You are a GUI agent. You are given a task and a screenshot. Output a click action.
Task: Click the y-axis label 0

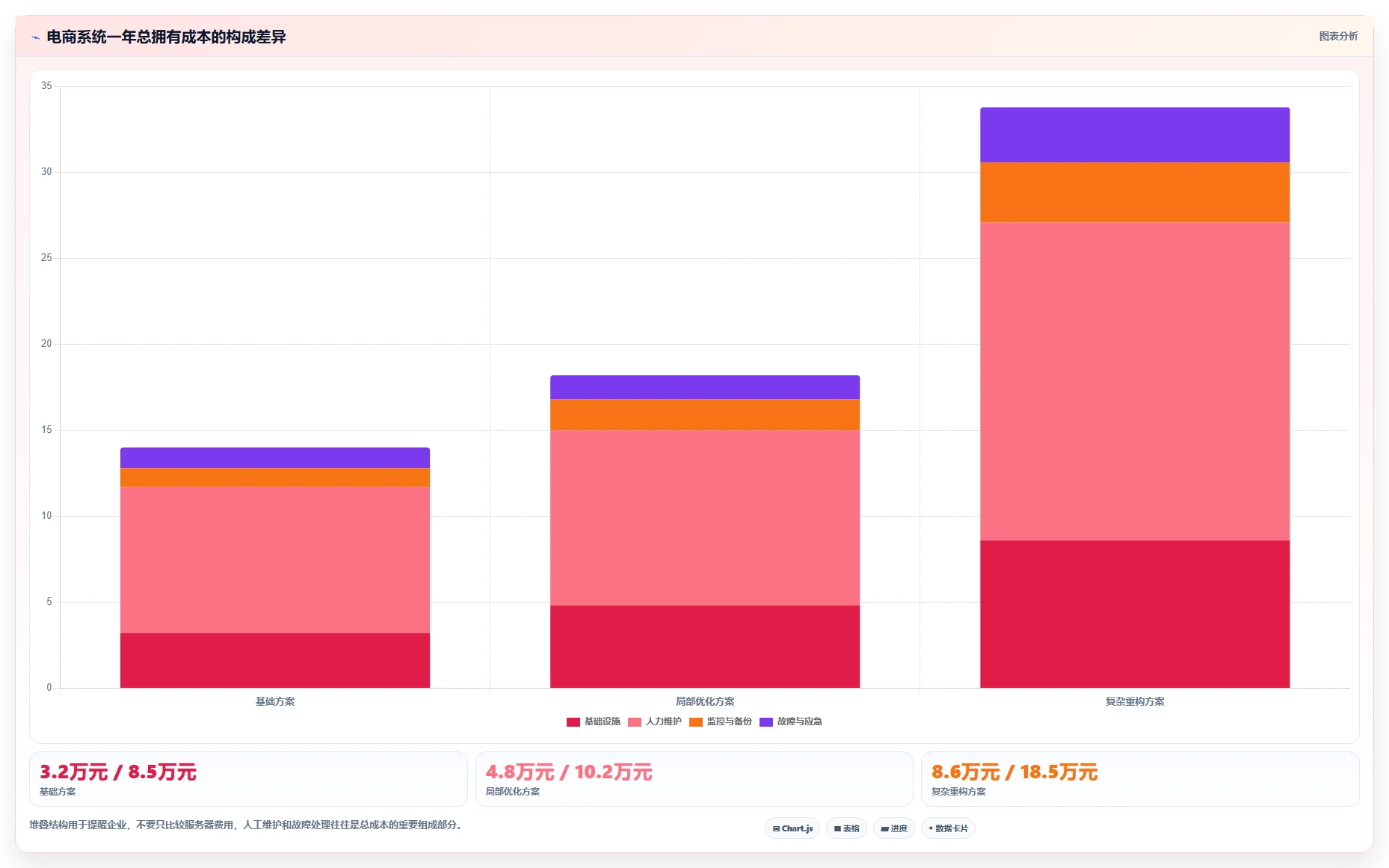point(49,688)
